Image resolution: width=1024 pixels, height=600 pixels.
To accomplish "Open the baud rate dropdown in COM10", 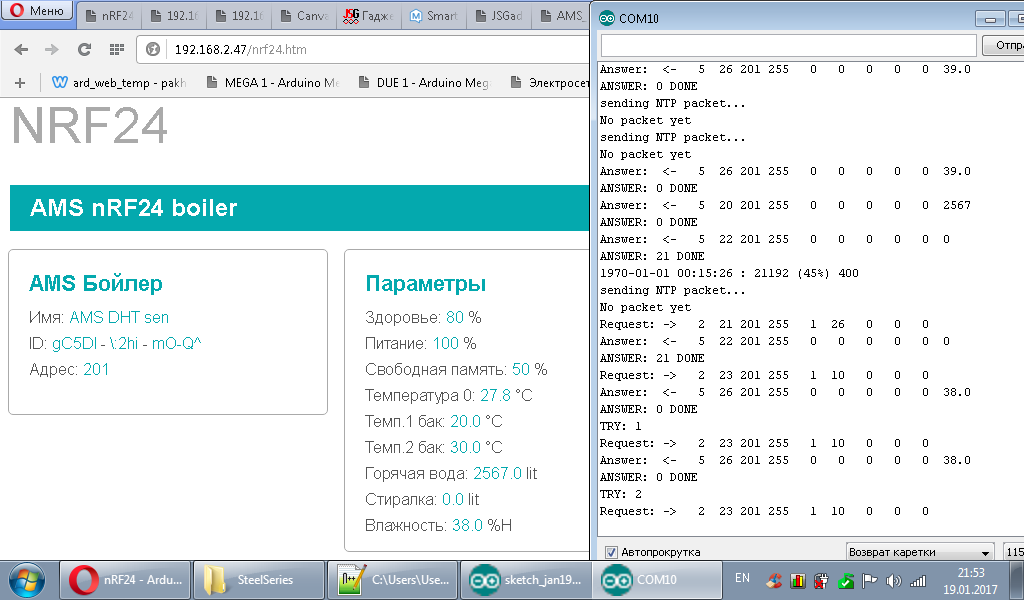I will (1013, 552).
